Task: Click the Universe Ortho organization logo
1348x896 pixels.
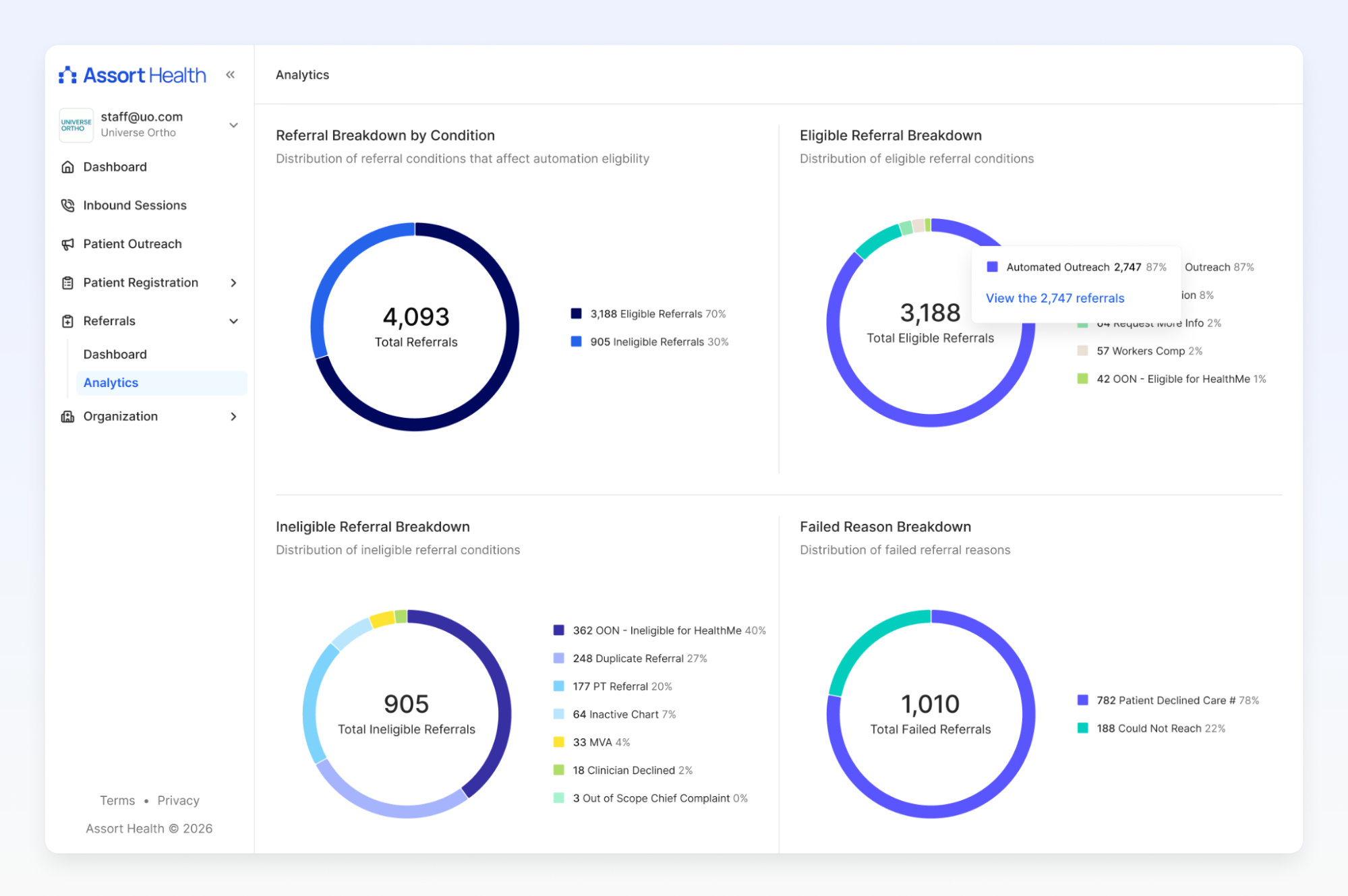Action: 76,125
